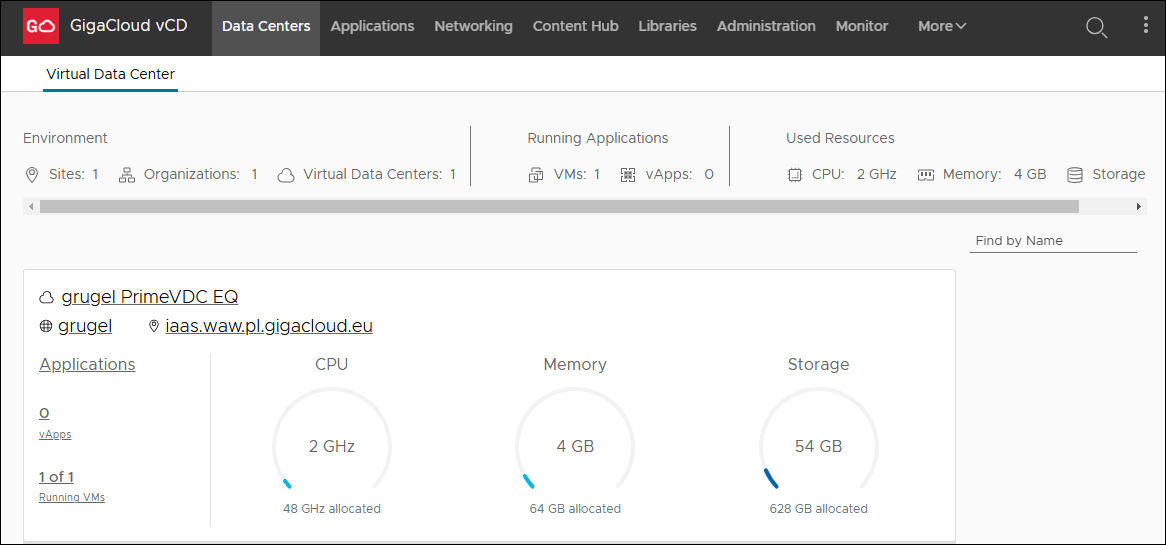Click the CPU chip icon in Used Resources

pos(795,175)
